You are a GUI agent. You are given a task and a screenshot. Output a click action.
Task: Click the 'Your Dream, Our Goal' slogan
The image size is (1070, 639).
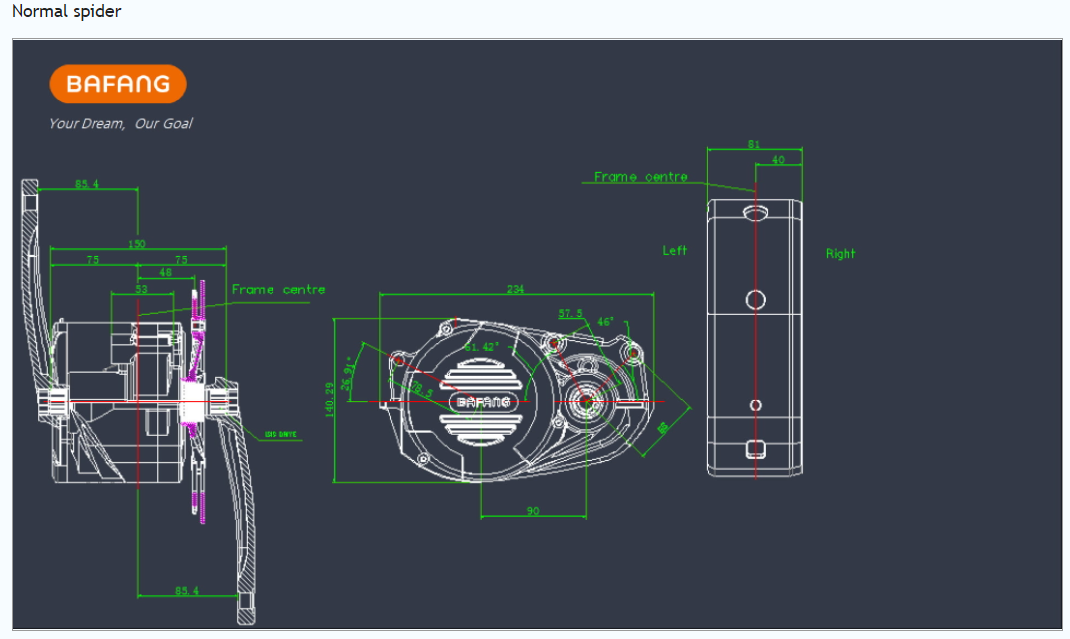tap(120, 124)
